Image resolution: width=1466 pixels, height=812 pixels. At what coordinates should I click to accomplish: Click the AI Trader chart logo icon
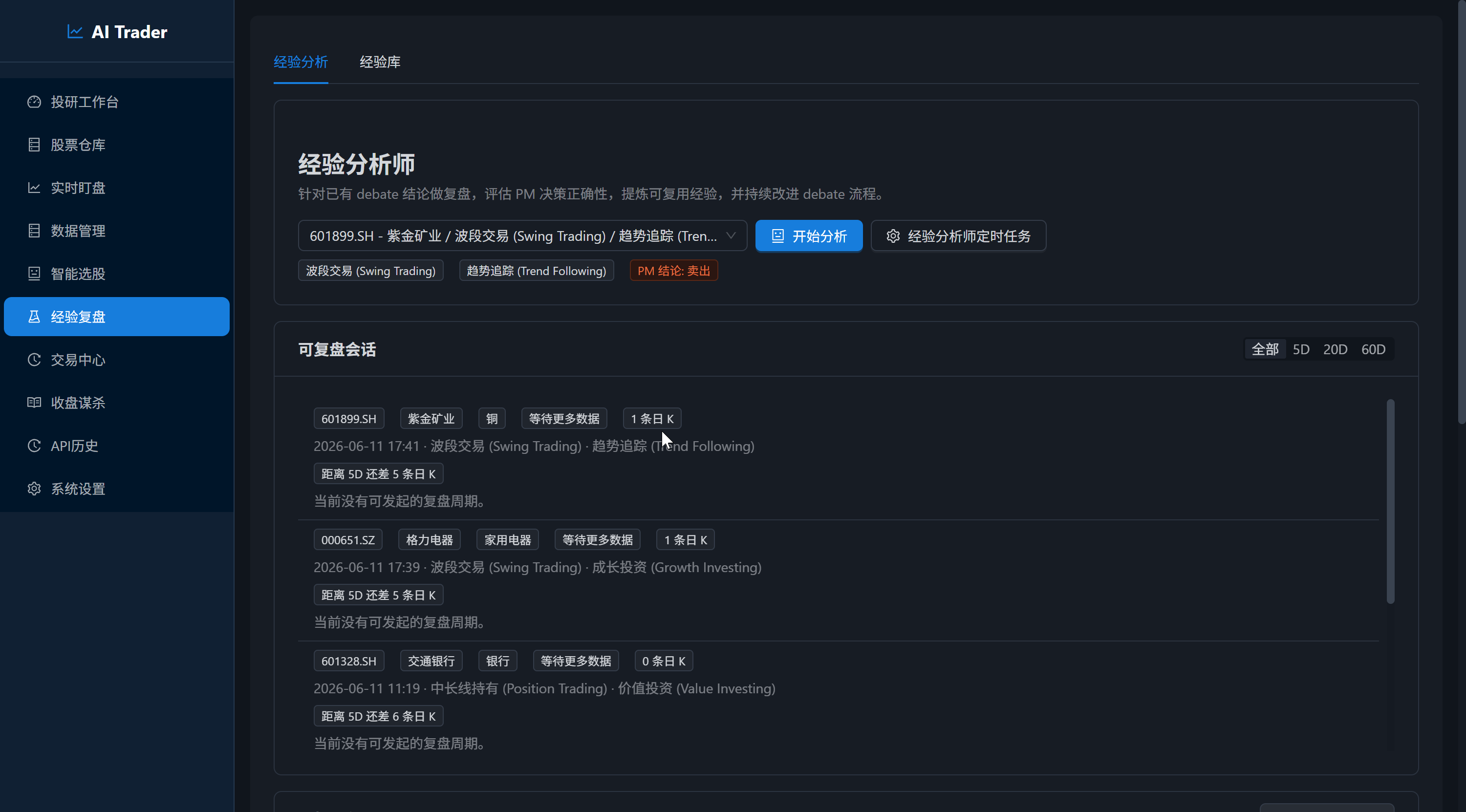point(75,31)
